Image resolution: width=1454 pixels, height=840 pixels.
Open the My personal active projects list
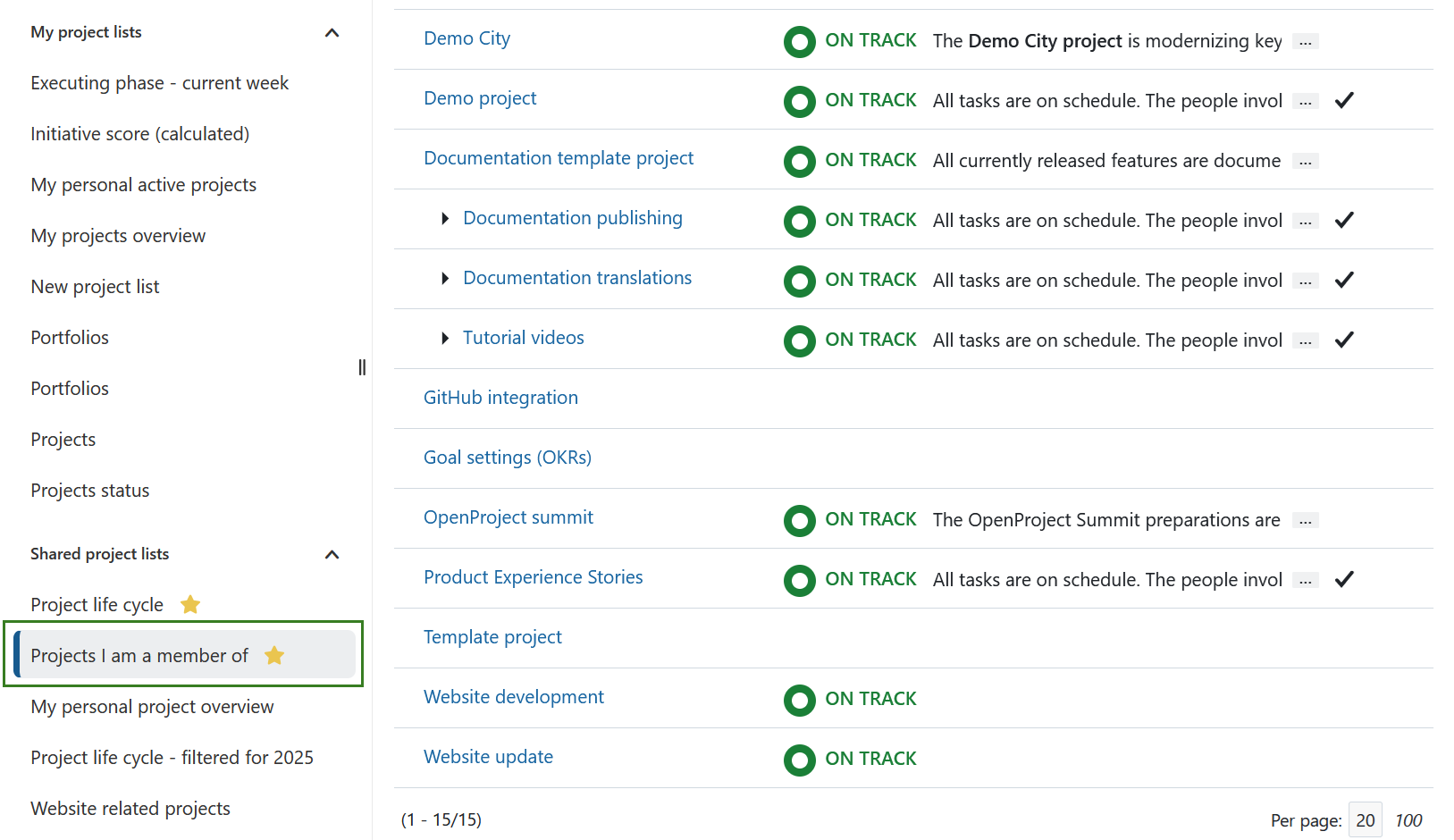tap(143, 185)
